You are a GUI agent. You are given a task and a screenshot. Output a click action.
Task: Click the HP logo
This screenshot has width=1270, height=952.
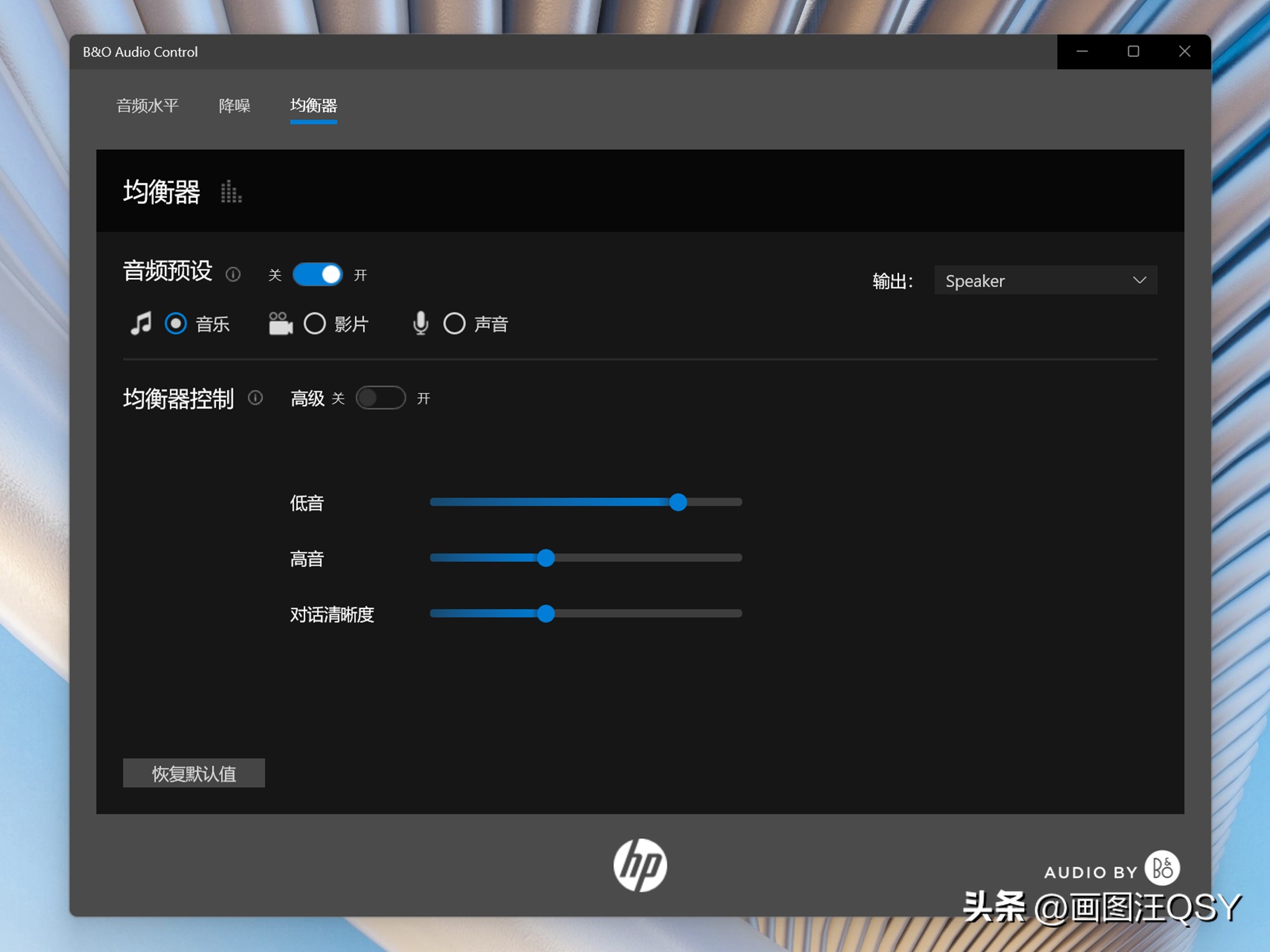pos(640,865)
